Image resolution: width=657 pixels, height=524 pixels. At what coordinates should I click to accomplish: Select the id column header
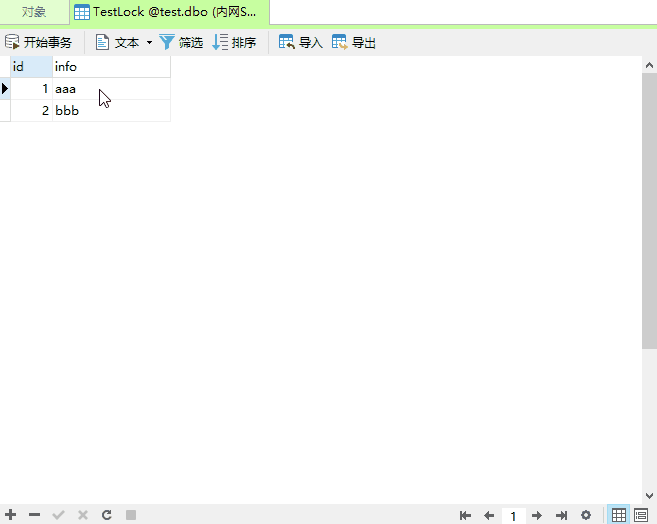tap(31, 67)
